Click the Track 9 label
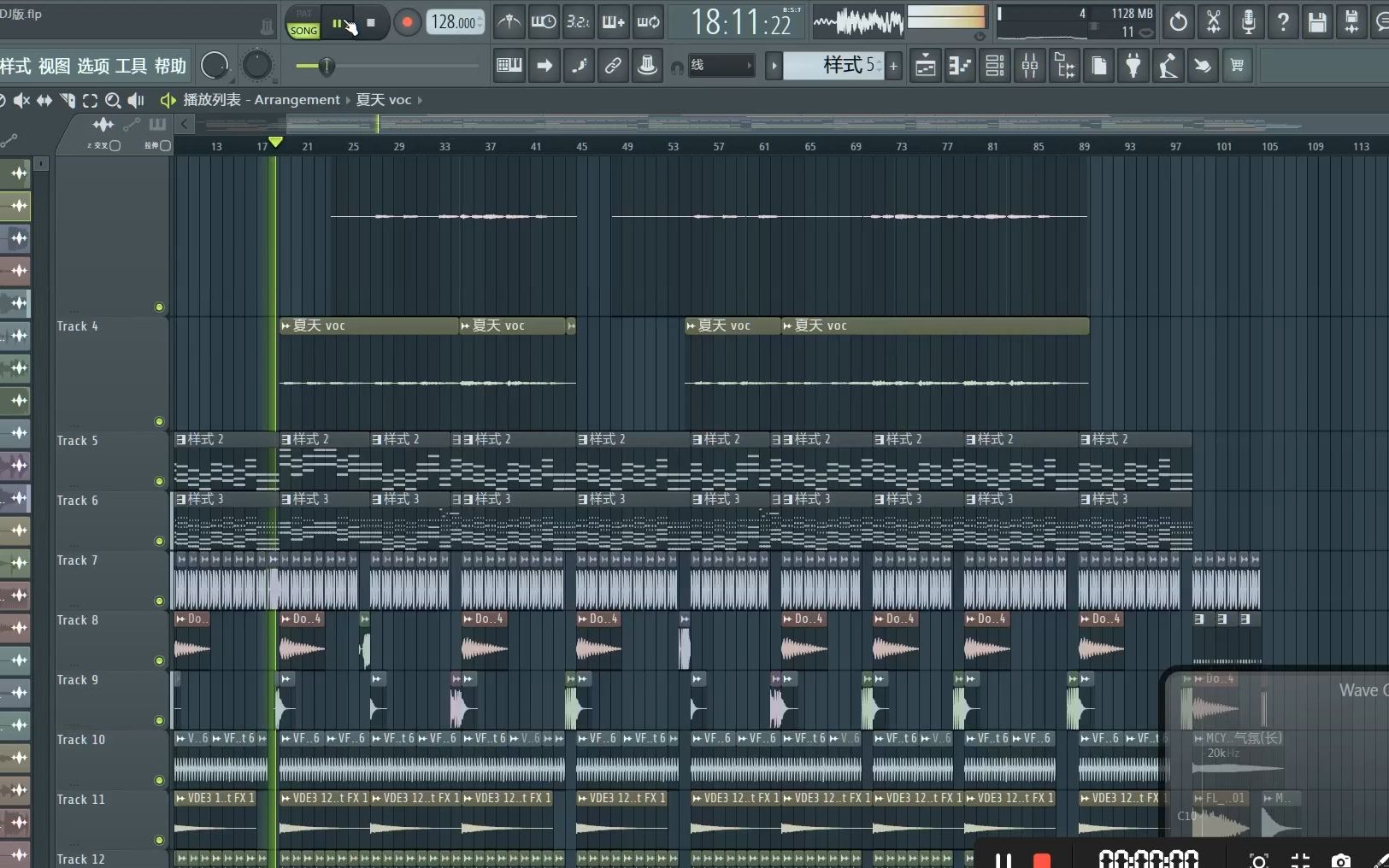Screen dimensions: 1389x868 [78, 680]
